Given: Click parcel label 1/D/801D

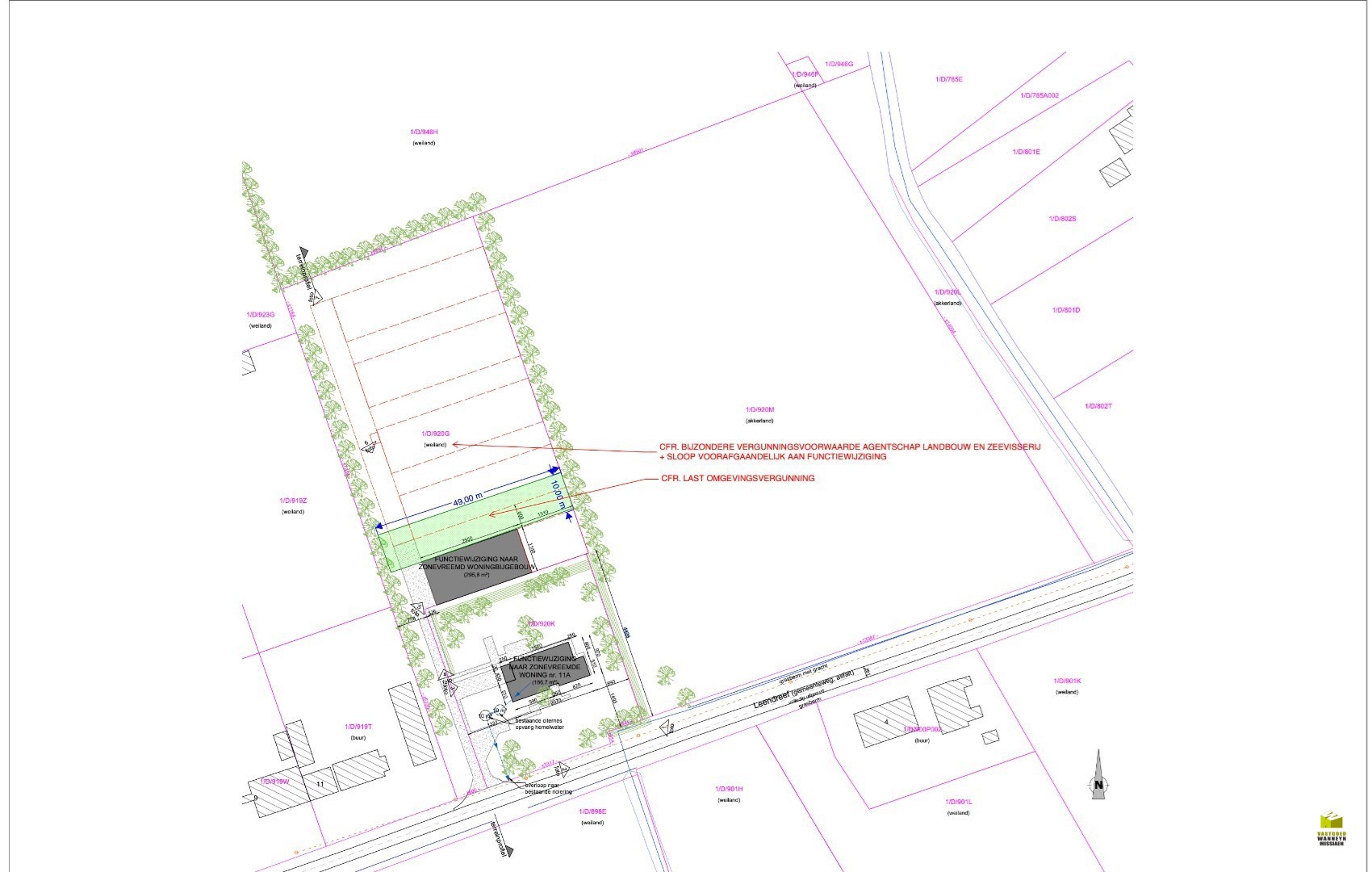Looking at the screenshot, I should point(1066,310).
